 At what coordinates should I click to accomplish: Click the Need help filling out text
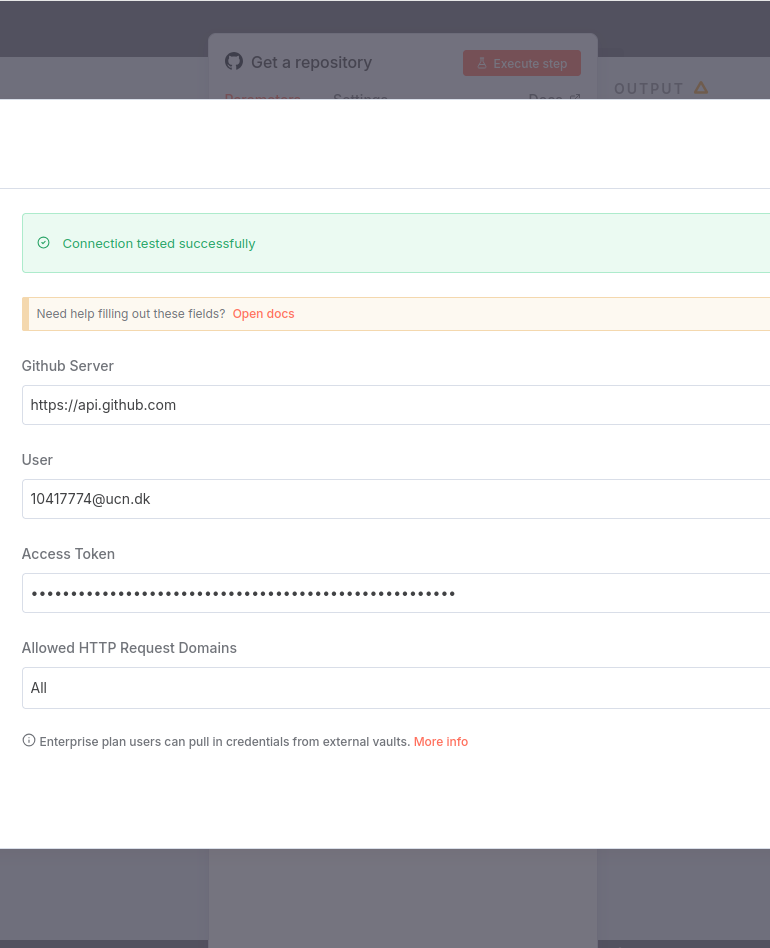tap(130, 314)
